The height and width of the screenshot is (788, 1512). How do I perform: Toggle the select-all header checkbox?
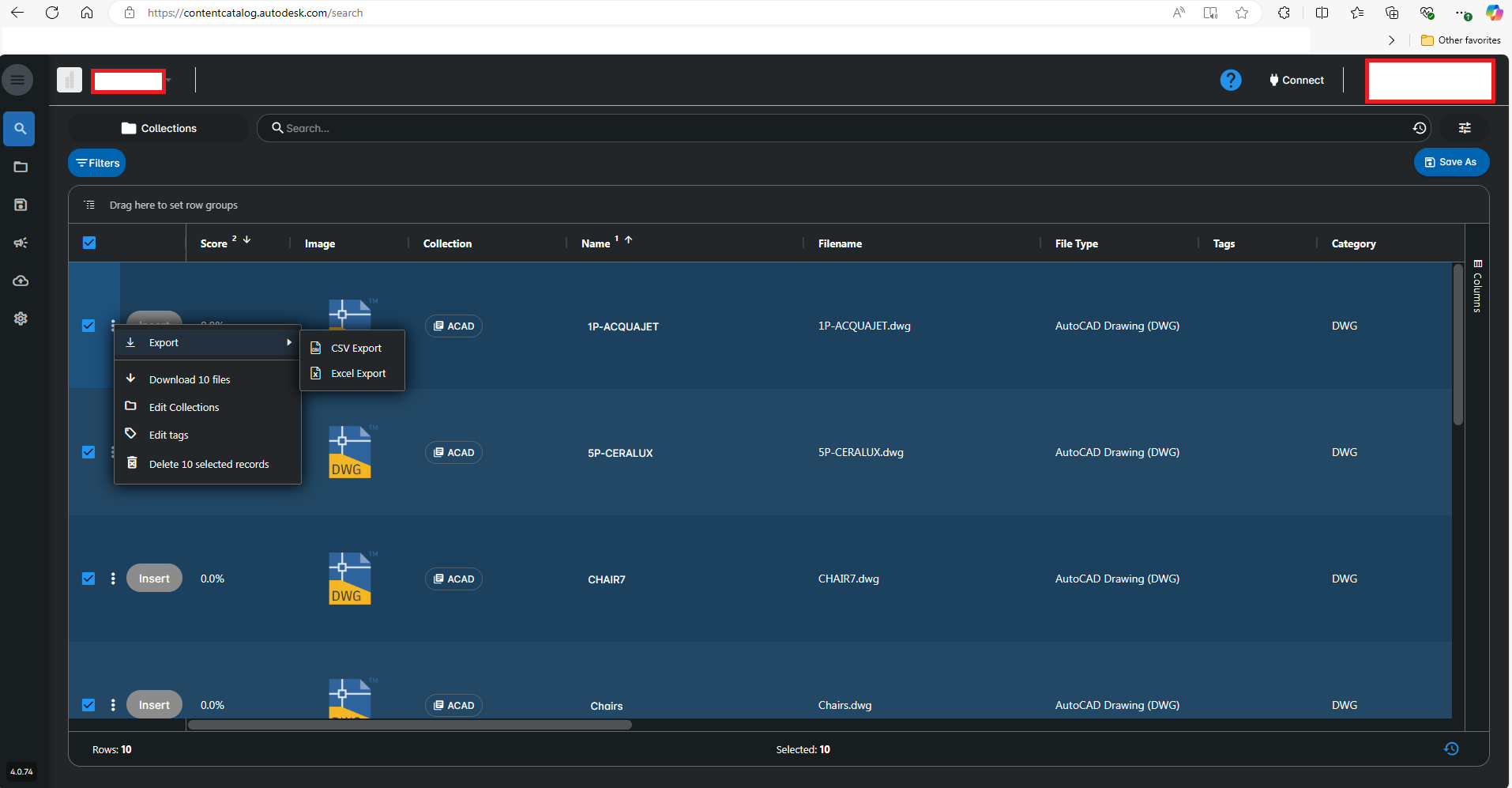[x=89, y=243]
